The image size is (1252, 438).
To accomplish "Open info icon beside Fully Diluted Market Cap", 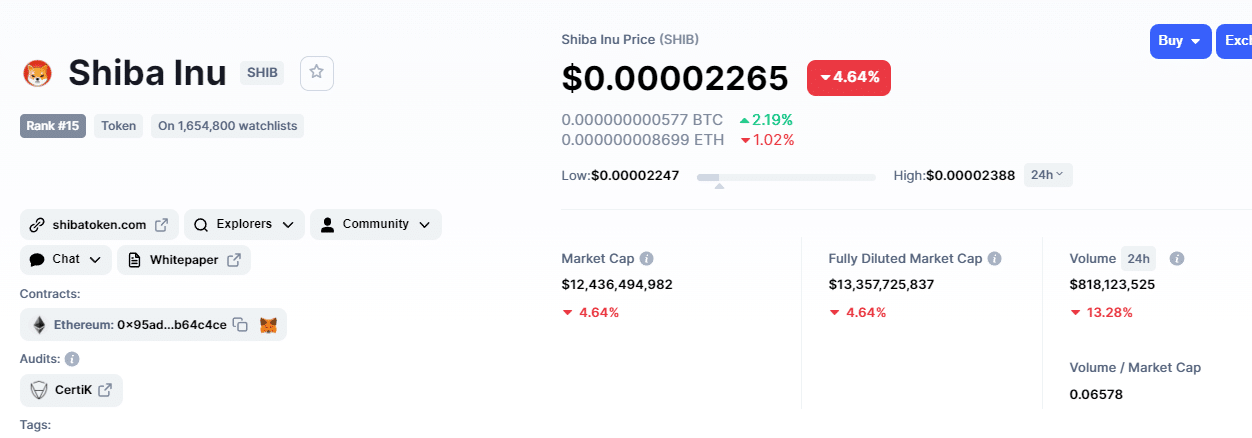I will click(x=995, y=258).
